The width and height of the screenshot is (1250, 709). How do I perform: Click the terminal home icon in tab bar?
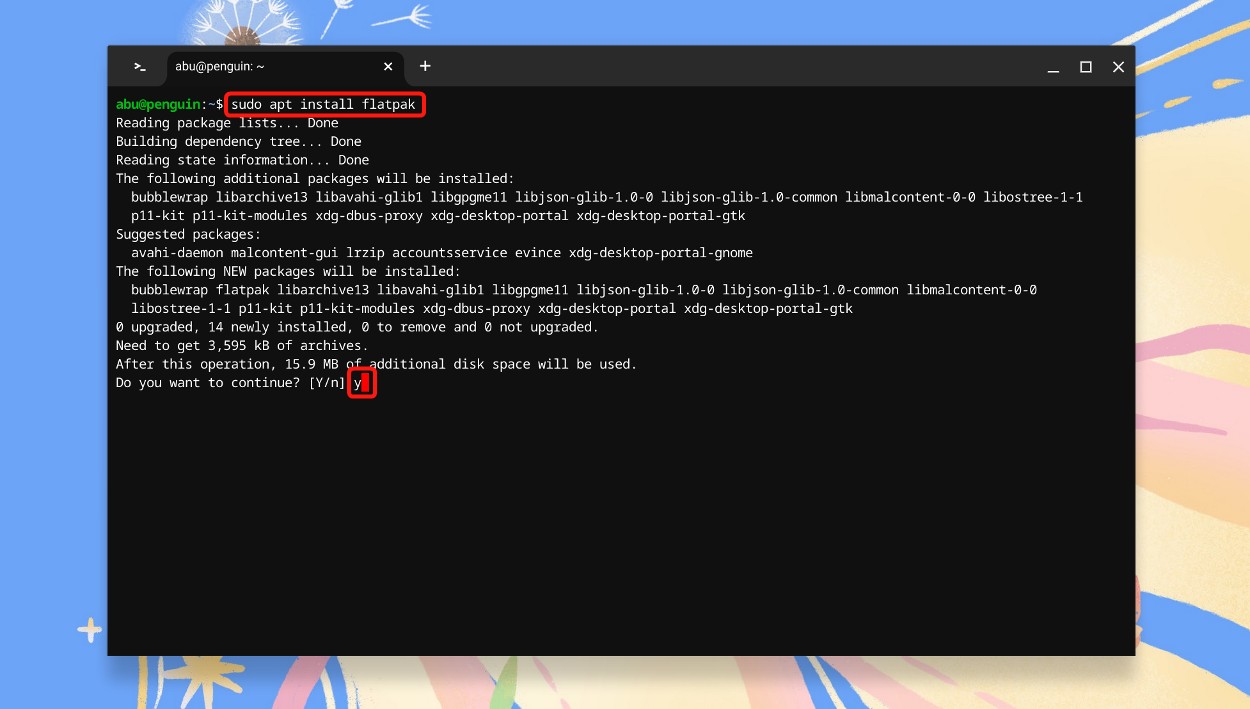tap(139, 66)
